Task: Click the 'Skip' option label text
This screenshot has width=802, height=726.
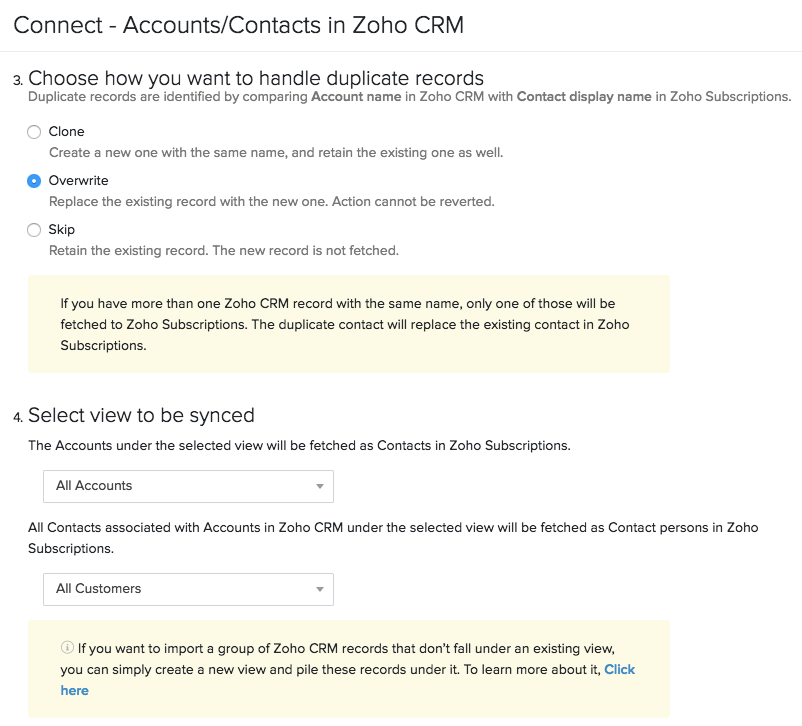Action: click(x=62, y=230)
